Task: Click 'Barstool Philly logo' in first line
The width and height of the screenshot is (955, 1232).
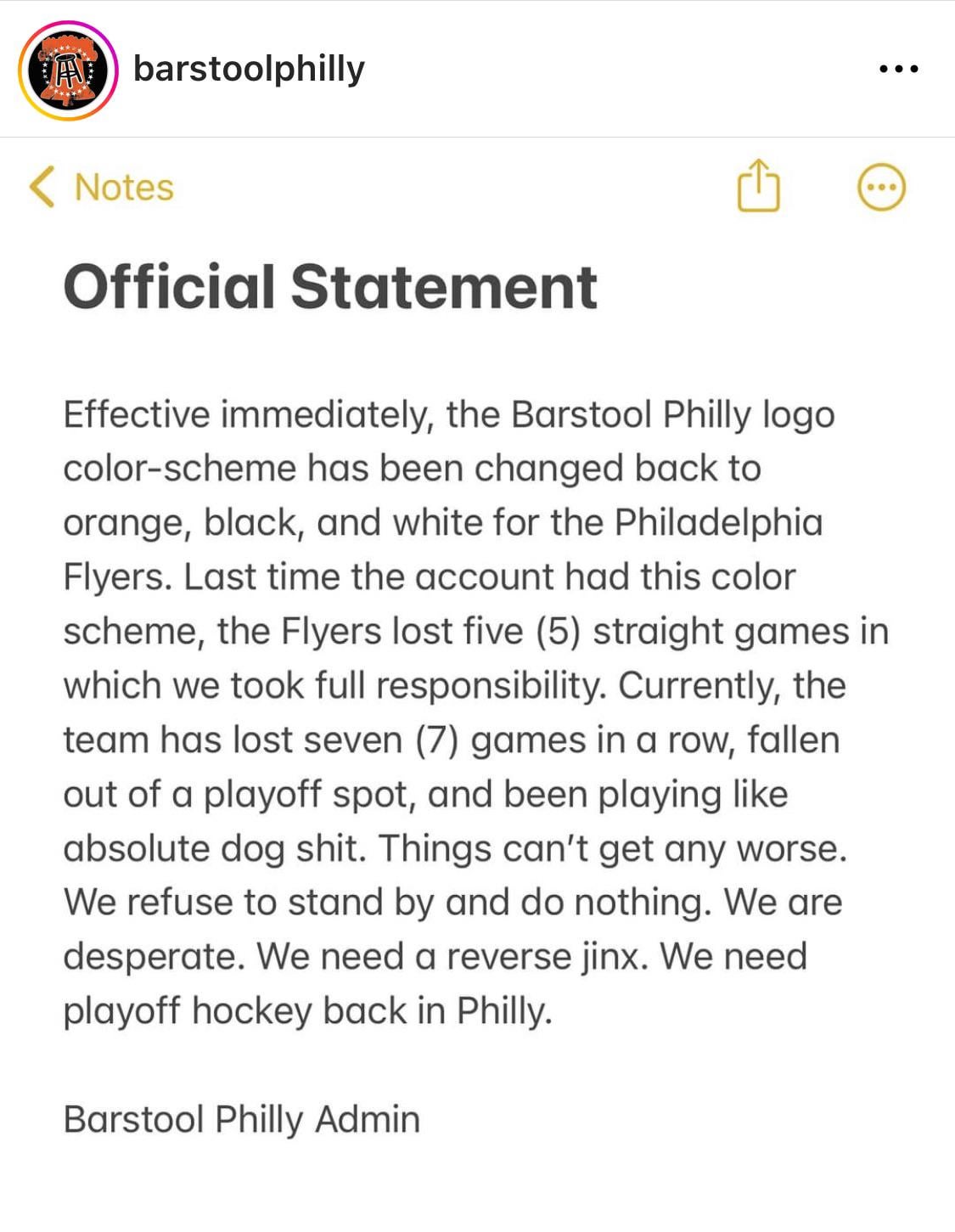Action: pyautogui.click(x=672, y=415)
